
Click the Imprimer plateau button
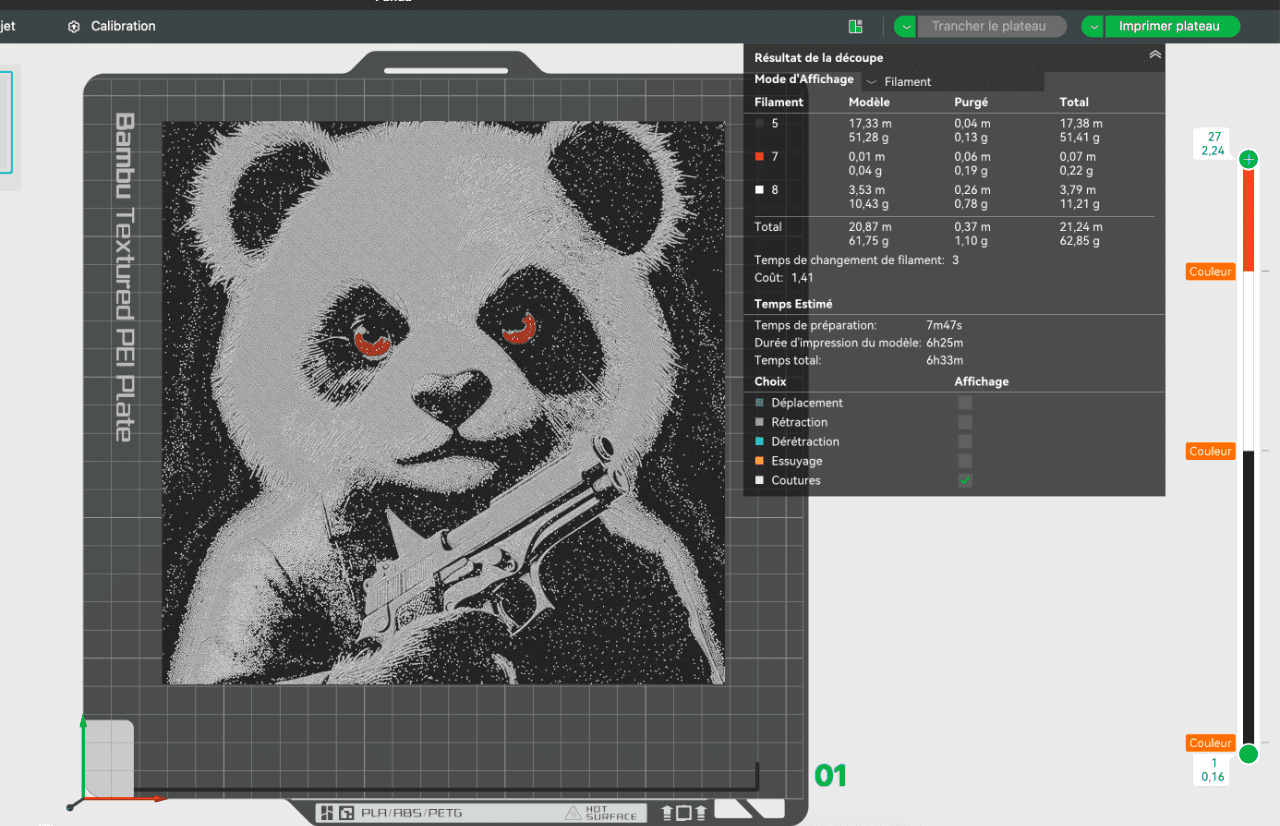(x=1169, y=27)
